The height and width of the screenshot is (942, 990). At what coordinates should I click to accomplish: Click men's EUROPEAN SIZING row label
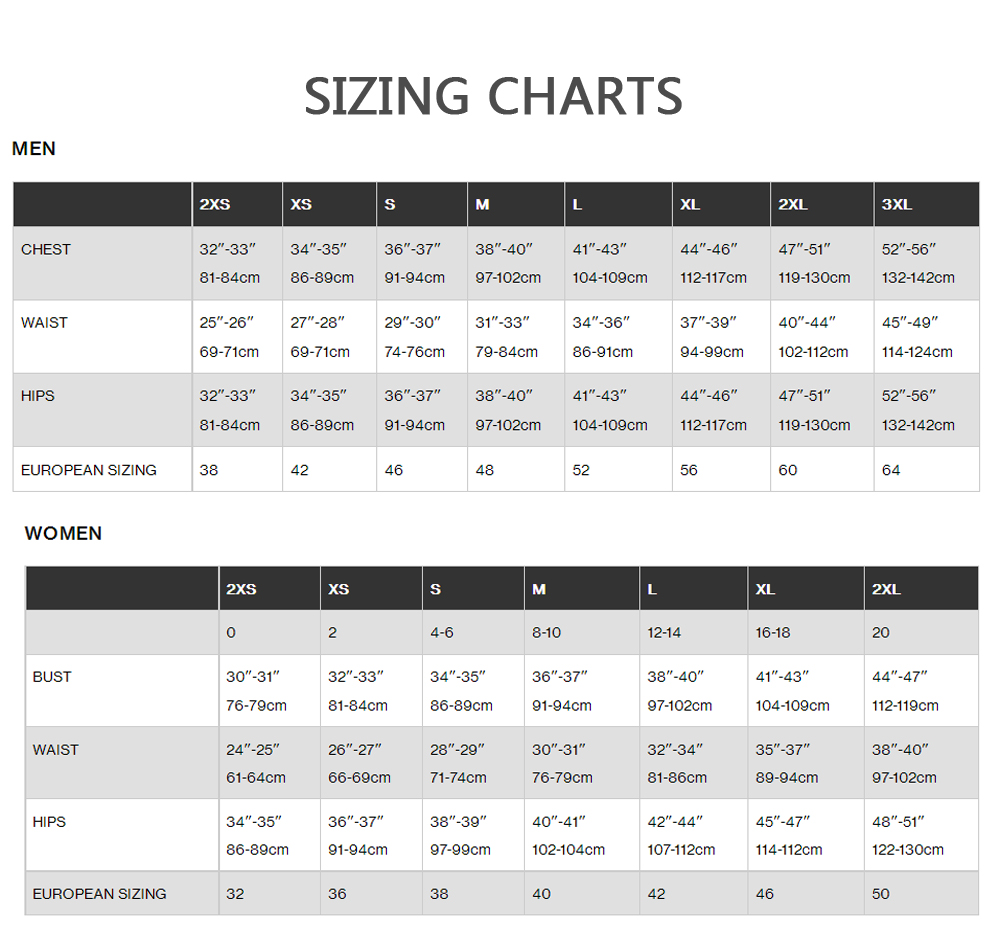[x=89, y=470]
